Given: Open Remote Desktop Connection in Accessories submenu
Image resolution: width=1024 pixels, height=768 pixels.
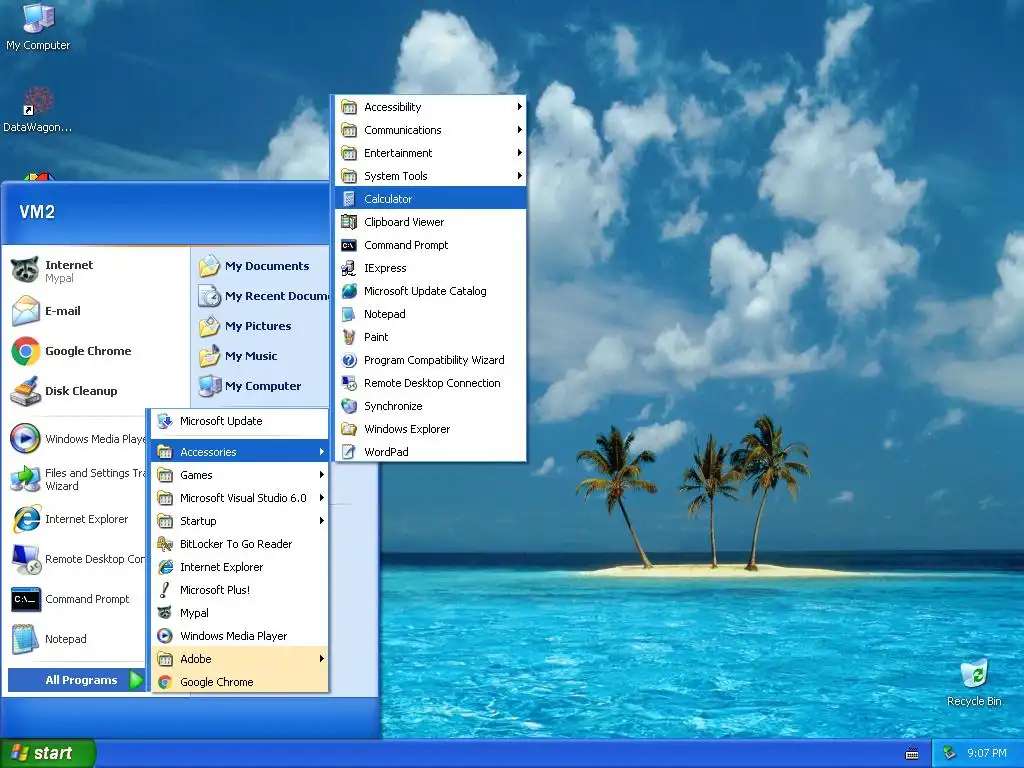Looking at the screenshot, I should tap(430, 383).
